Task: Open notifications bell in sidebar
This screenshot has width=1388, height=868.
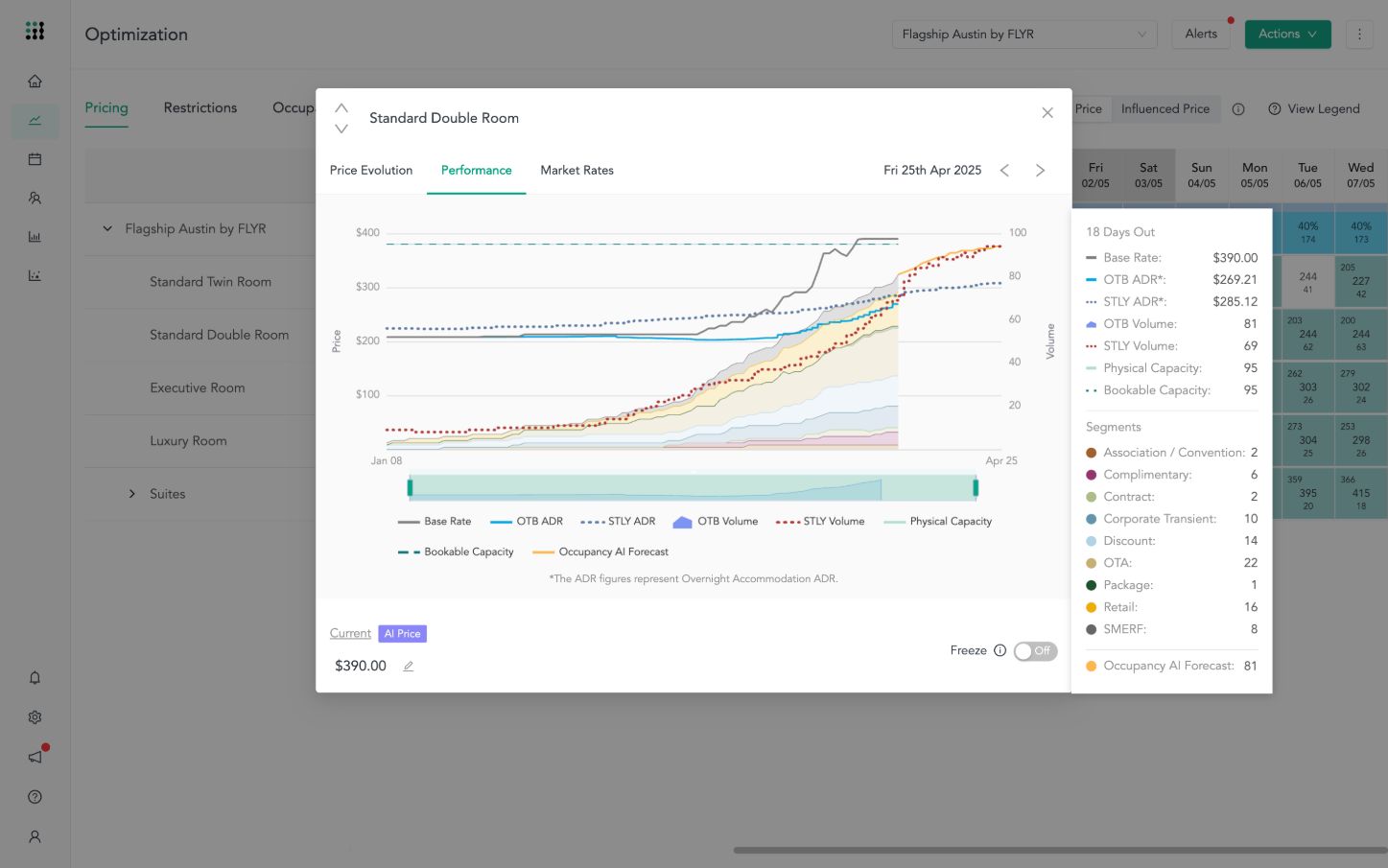Action: point(35,678)
